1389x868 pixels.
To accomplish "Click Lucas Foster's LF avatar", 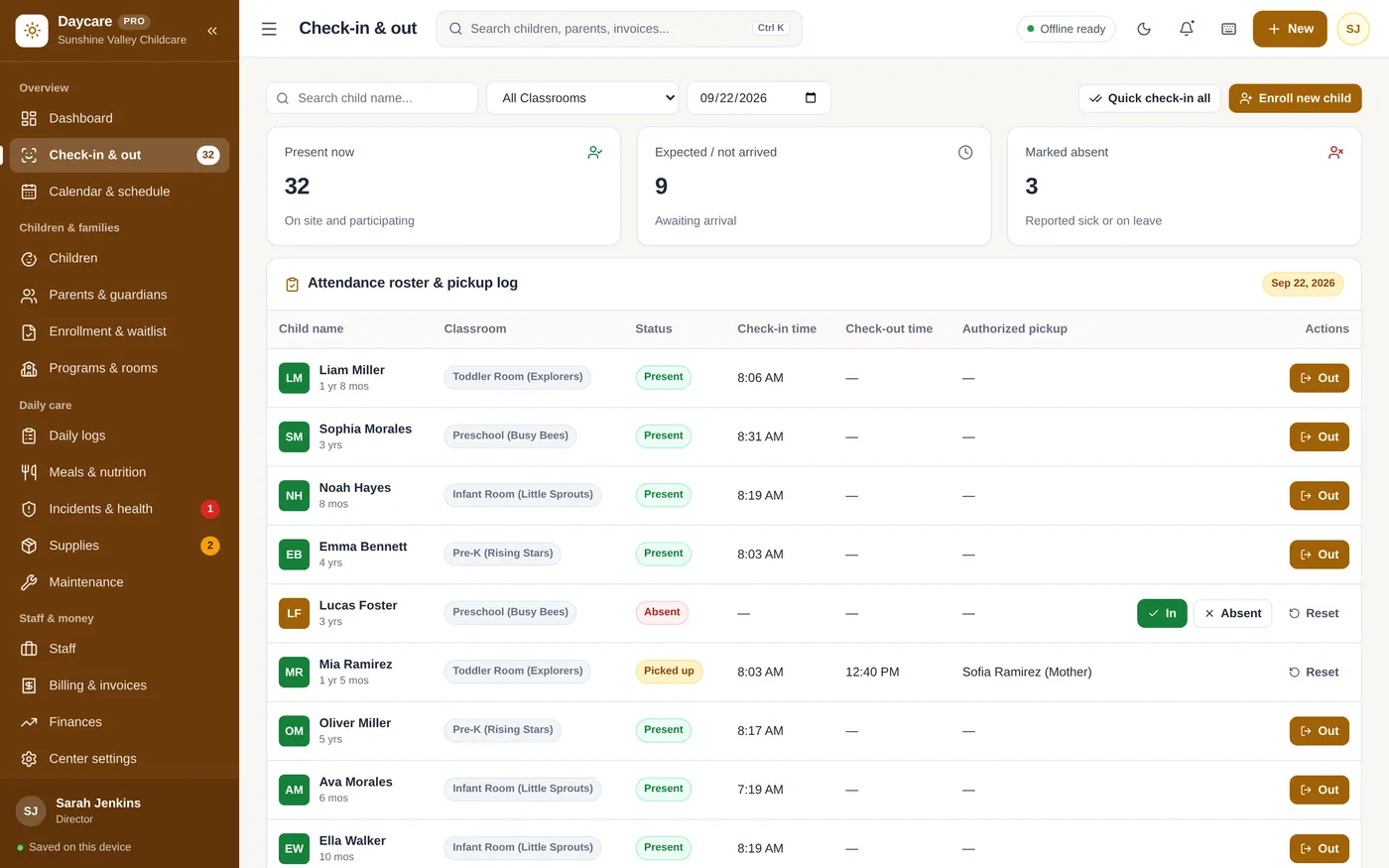I will (x=295, y=613).
